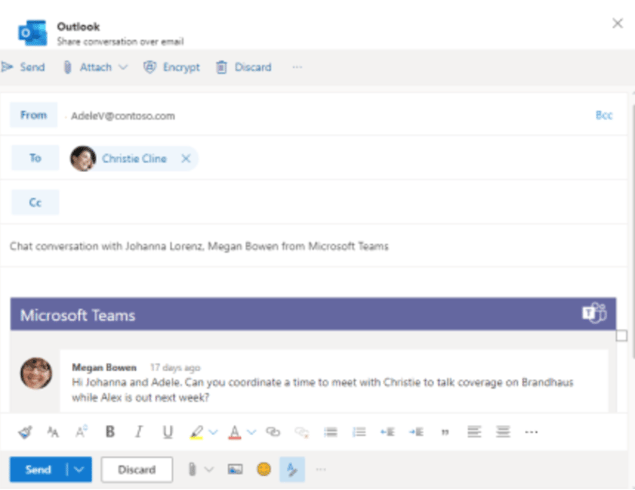
Task: Apply yellow highlight color
Action: tap(196, 432)
